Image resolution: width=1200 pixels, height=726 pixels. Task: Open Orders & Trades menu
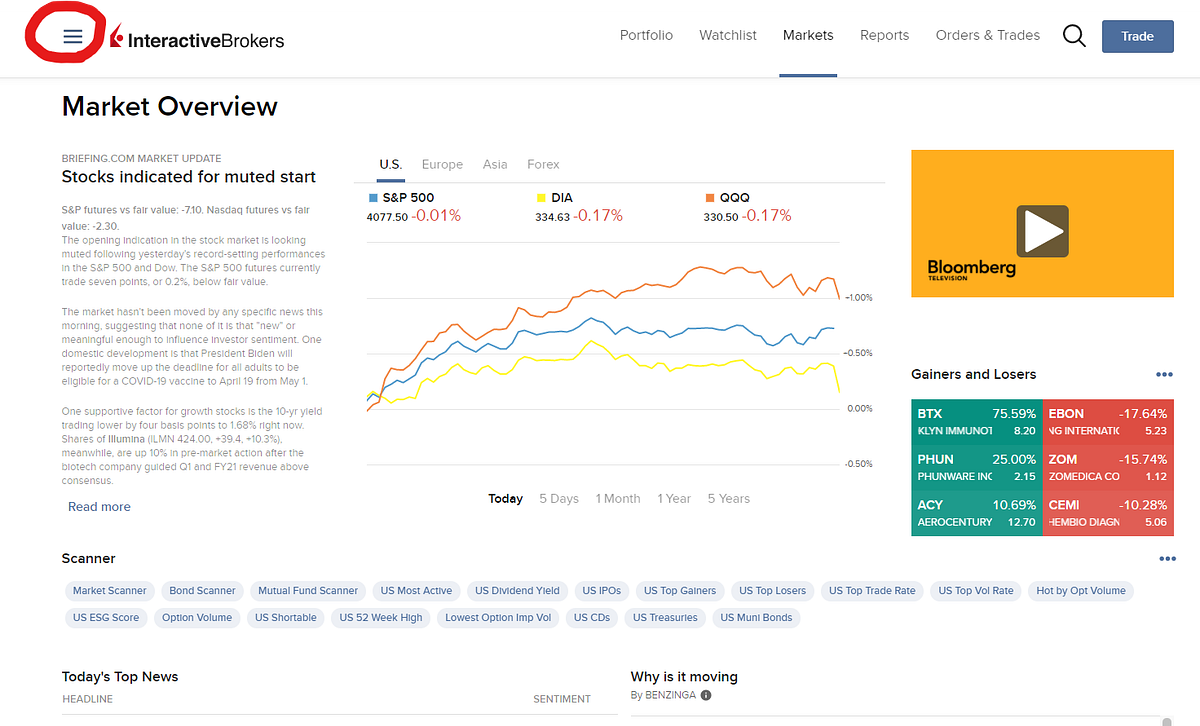coord(988,35)
